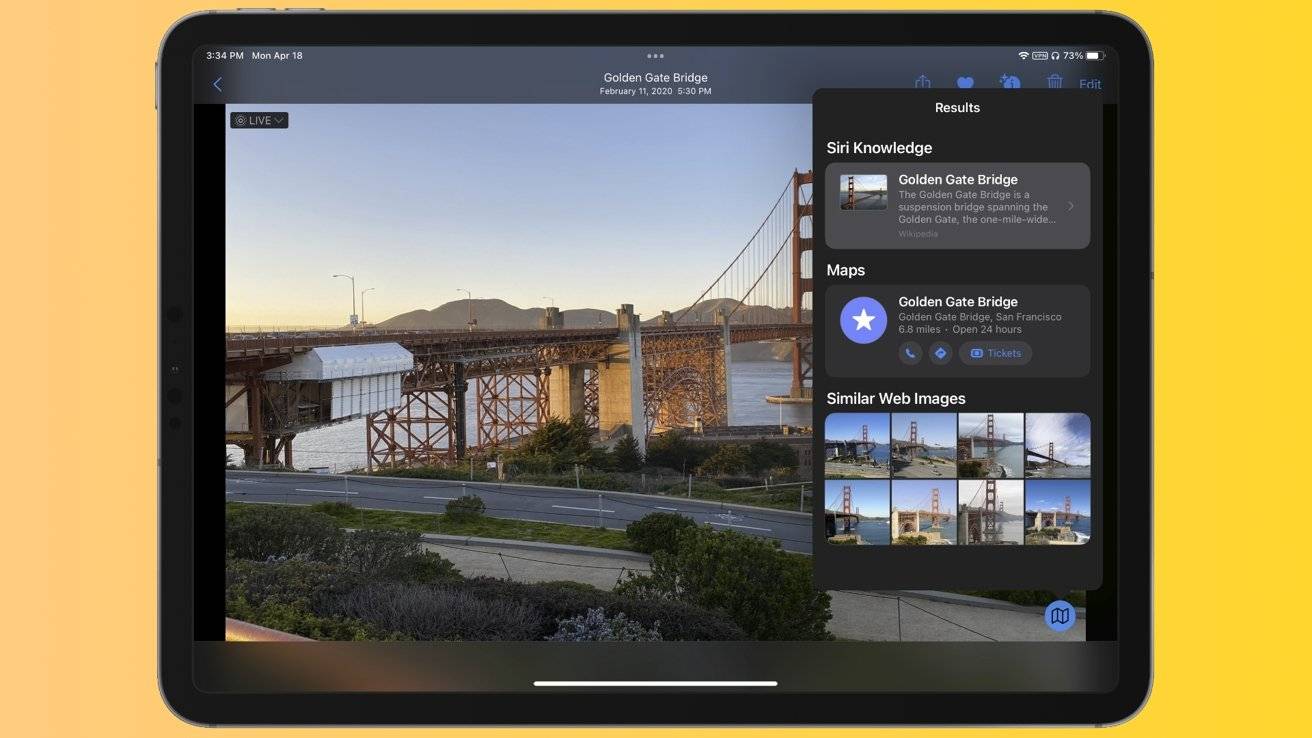1312x738 pixels.
Task: Call Golden Gate Bridge via phone icon
Action: coord(910,353)
